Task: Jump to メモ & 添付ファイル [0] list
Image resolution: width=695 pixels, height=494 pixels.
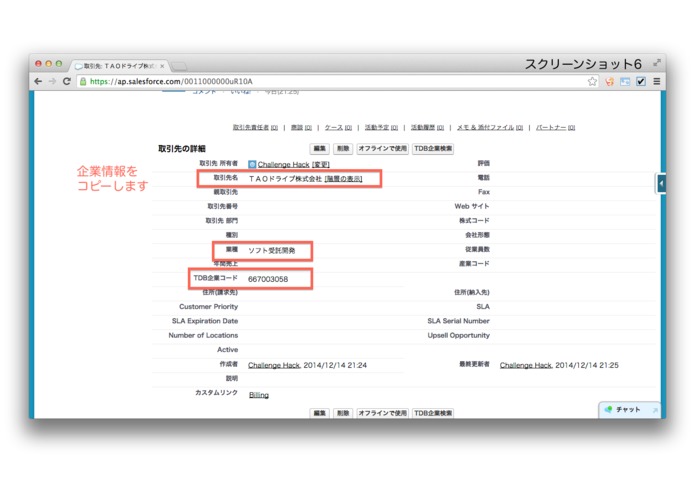Action: pos(490,128)
